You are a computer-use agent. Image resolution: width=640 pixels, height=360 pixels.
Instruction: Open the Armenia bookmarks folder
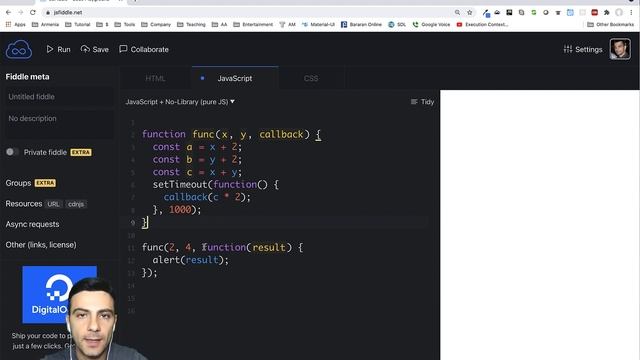[x=45, y=24]
